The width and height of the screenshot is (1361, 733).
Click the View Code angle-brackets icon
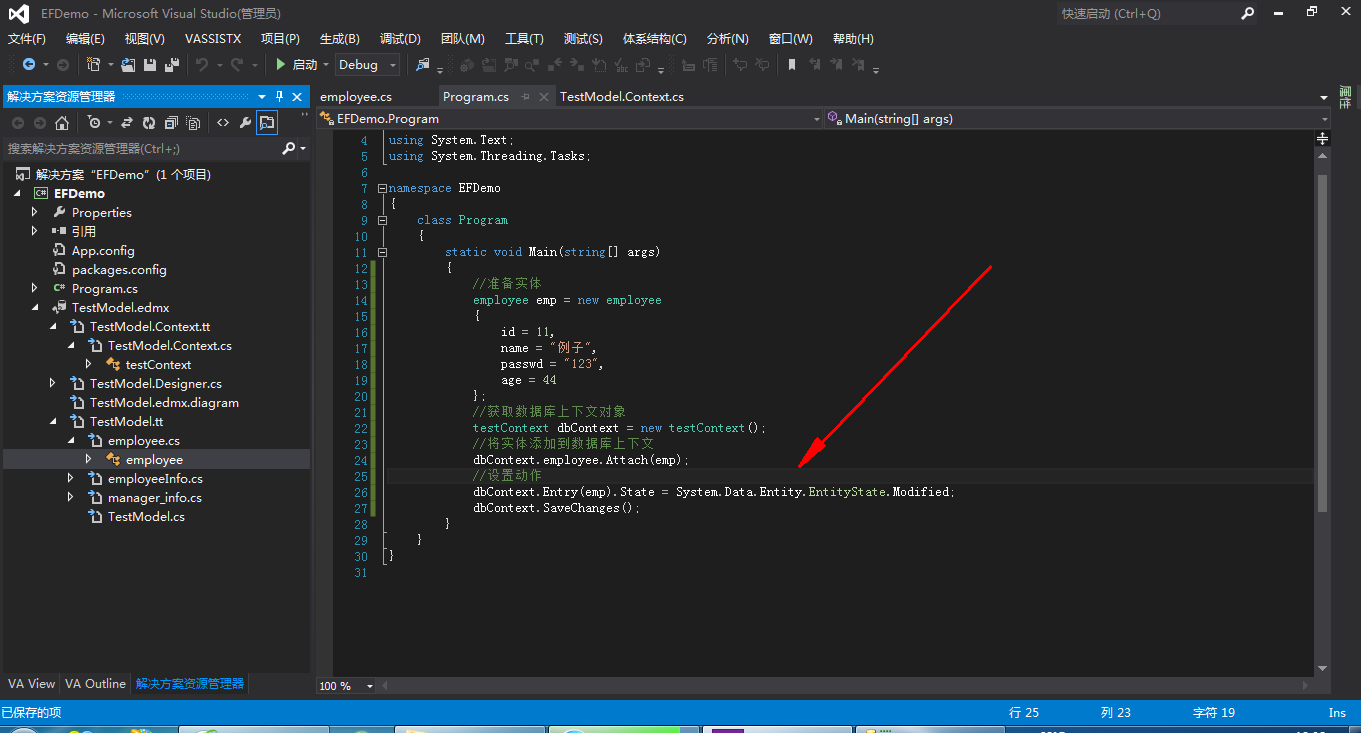[222, 123]
